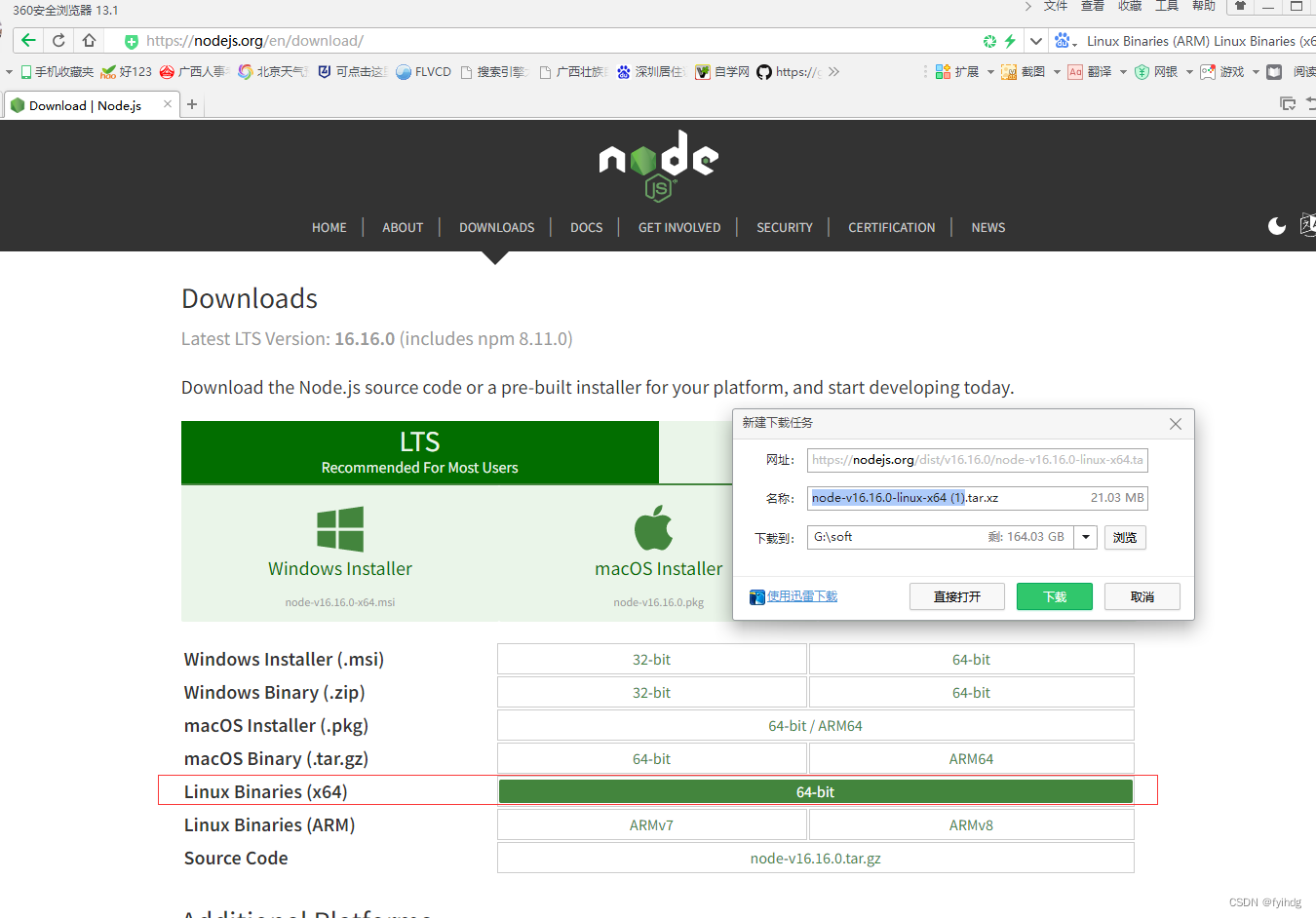Expand the bookmarks bar arrow left of 手机收藏夹
The width and height of the screenshot is (1316, 918).
(9, 72)
